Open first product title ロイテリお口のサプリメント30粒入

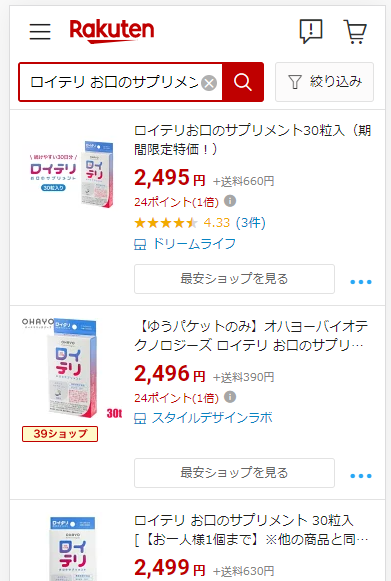click(x=252, y=140)
